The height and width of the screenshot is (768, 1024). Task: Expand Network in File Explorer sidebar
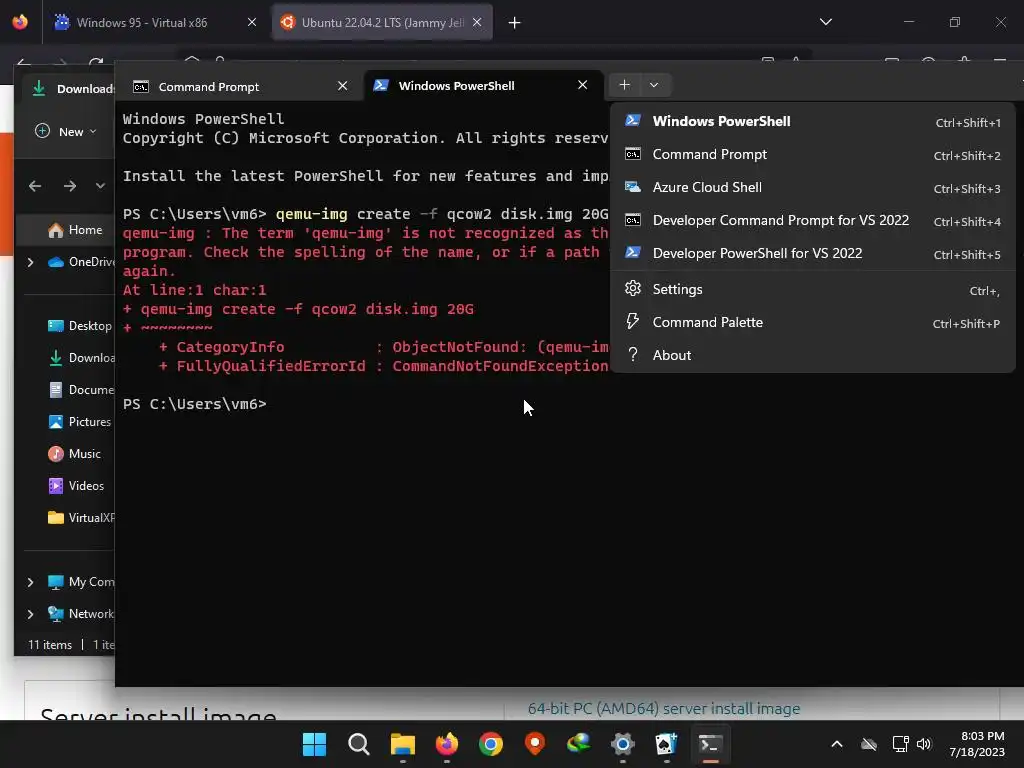(x=30, y=614)
